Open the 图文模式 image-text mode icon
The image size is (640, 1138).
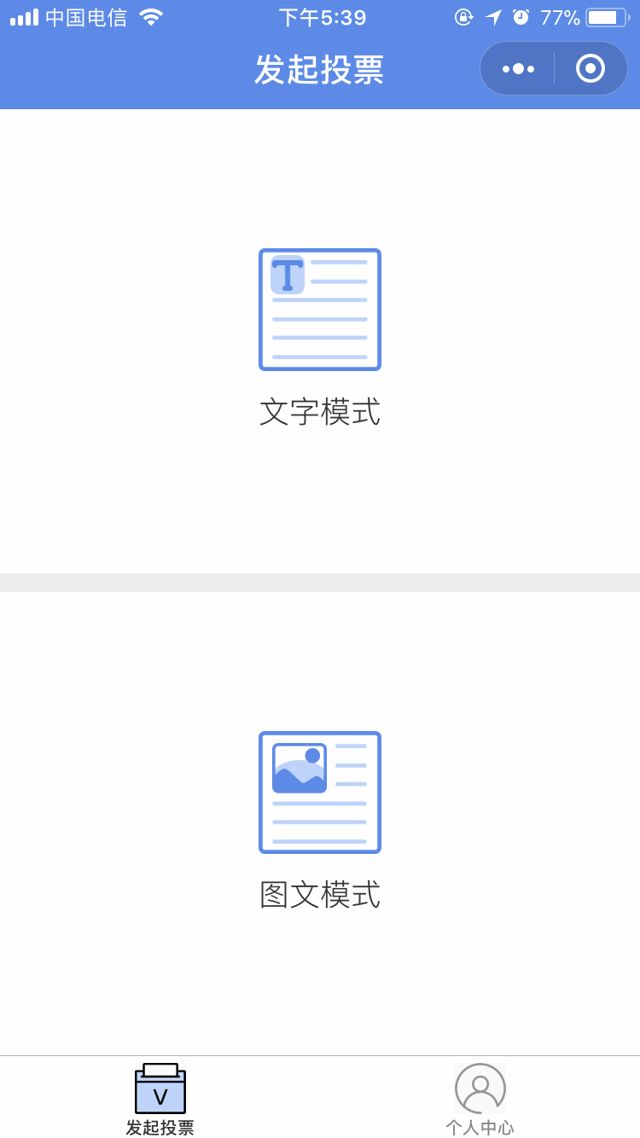point(320,792)
